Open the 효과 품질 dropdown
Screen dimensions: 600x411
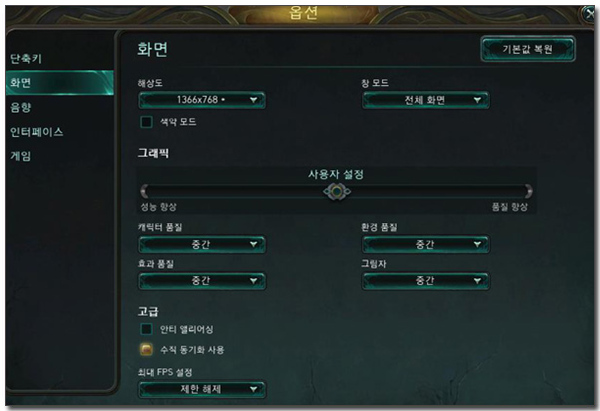click(x=202, y=281)
